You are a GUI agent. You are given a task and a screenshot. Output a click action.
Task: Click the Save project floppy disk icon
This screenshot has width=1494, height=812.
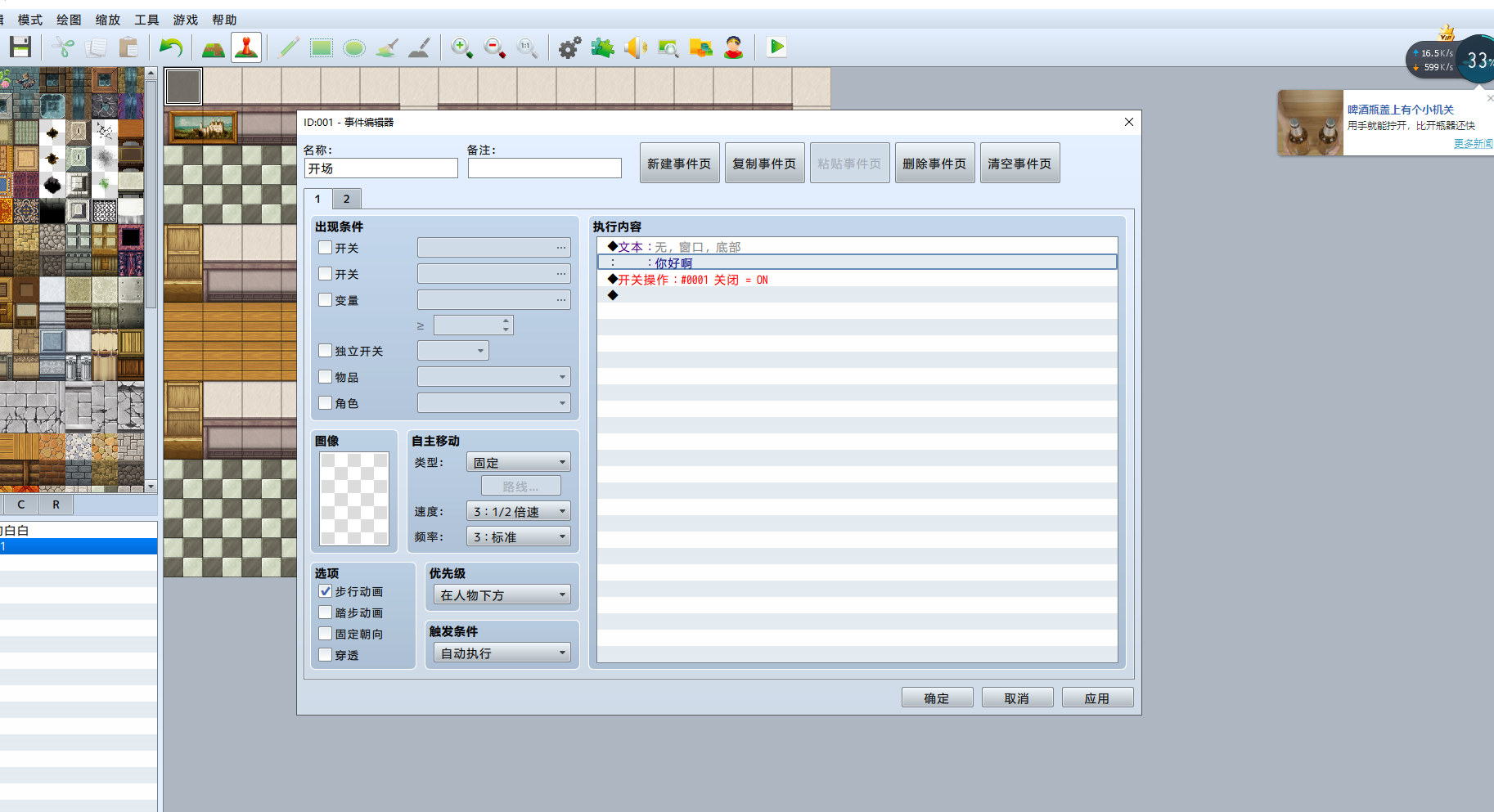tap(20, 47)
